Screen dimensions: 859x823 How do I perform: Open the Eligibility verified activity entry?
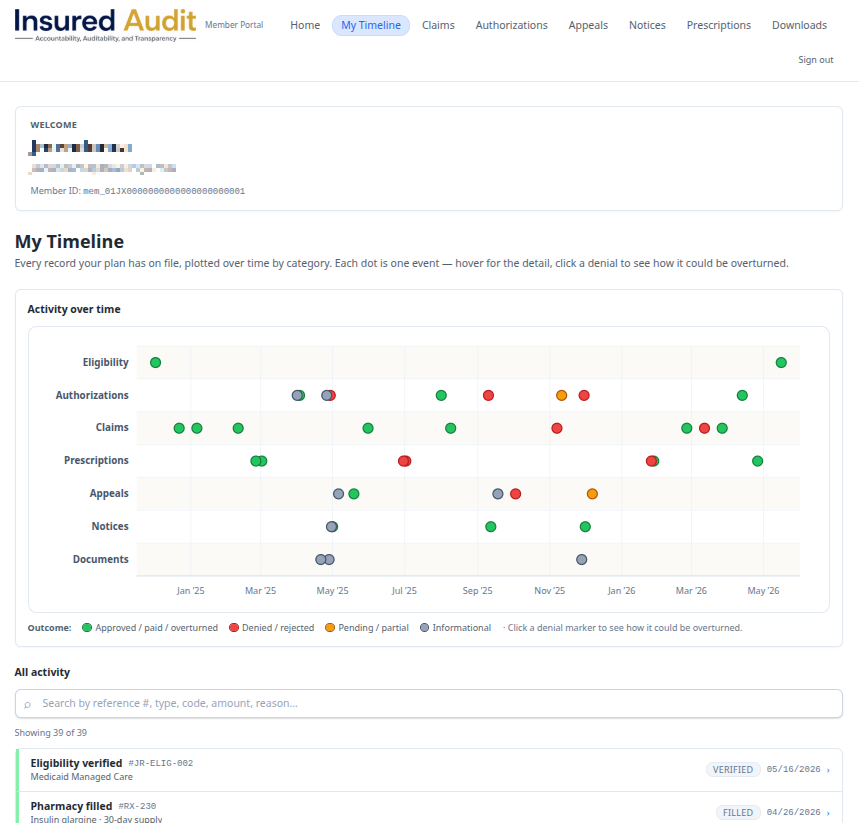point(430,770)
